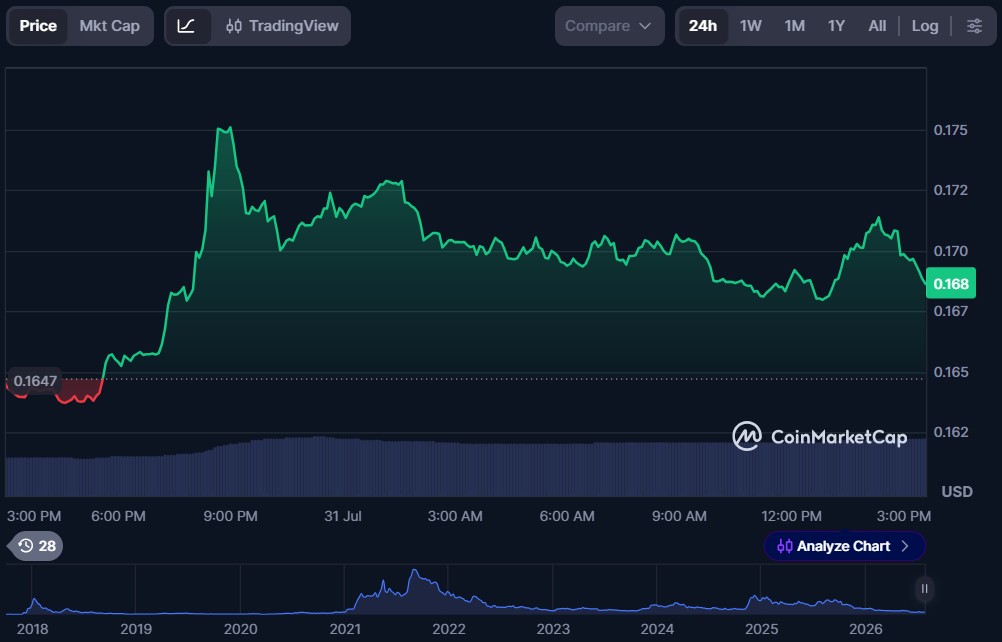This screenshot has height=642, width=1002.
Task: Open the Analyze Chart button
Action: click(x=844, y=546)
